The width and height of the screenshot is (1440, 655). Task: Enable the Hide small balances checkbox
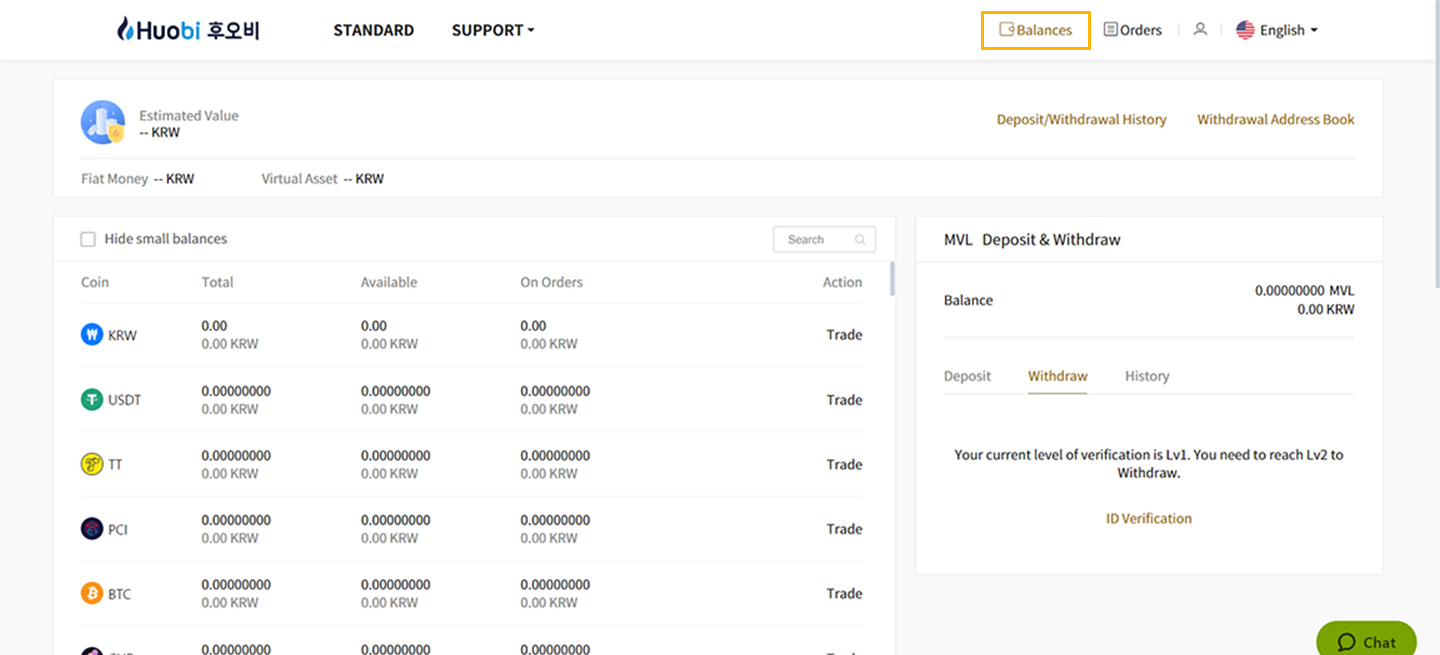(x=88, y=239)
